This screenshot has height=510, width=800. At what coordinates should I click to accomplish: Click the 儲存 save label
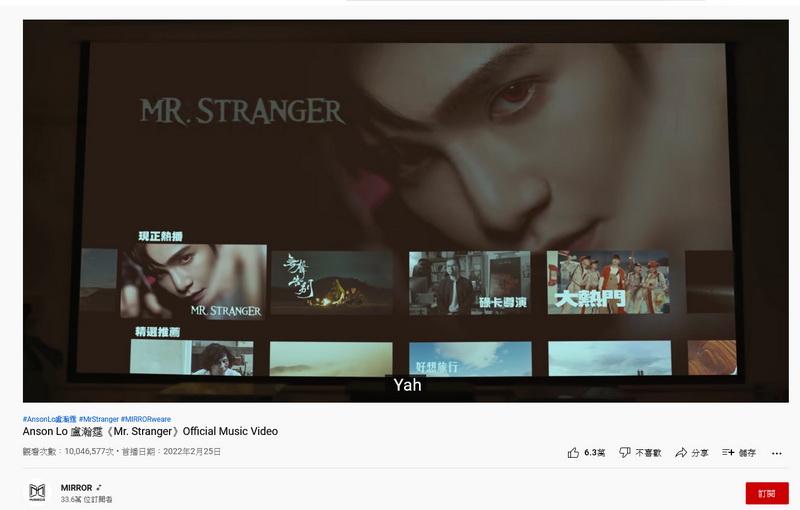[747, 452]
